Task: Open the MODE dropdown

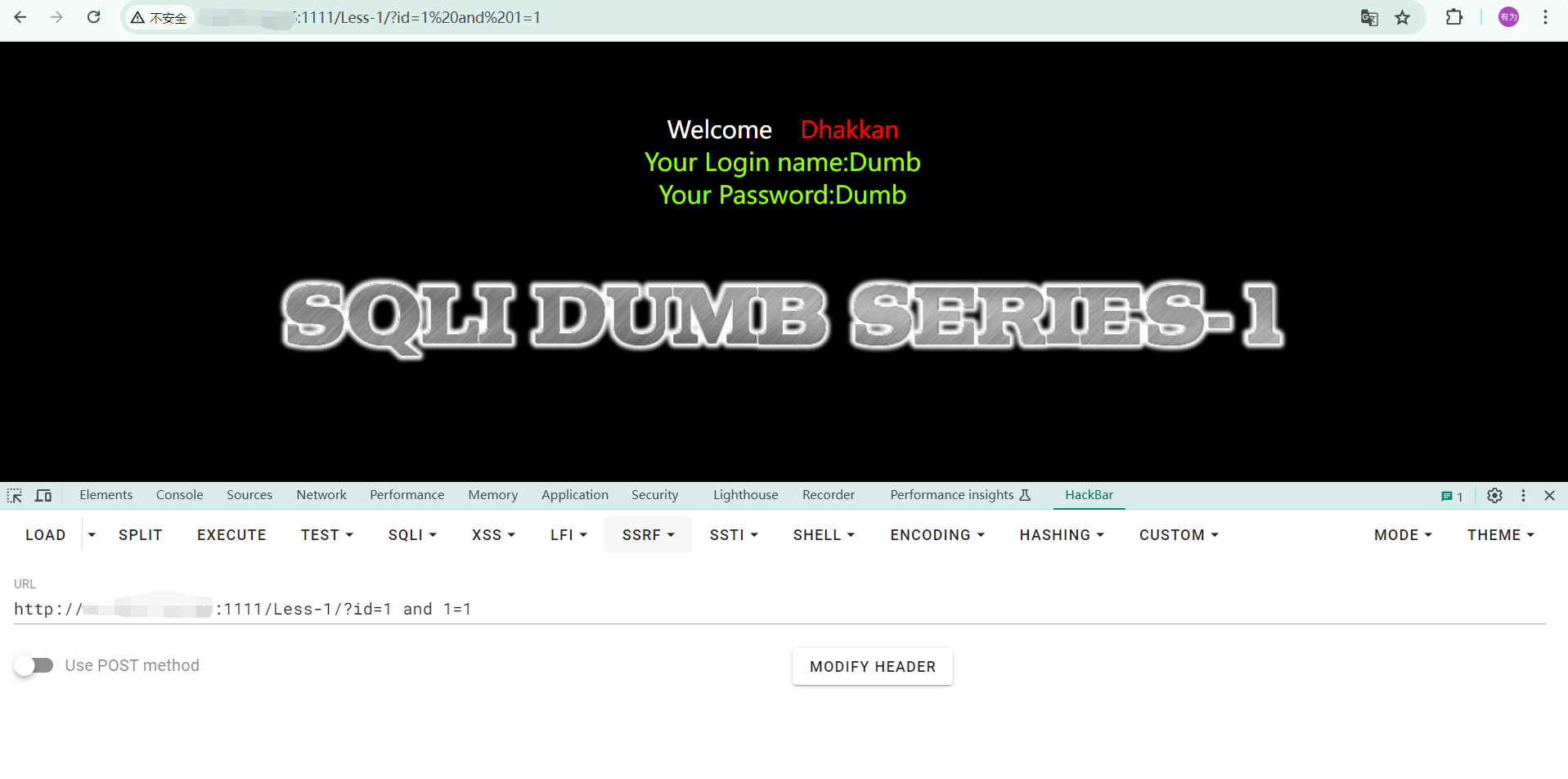Action: pos(1403,535)
